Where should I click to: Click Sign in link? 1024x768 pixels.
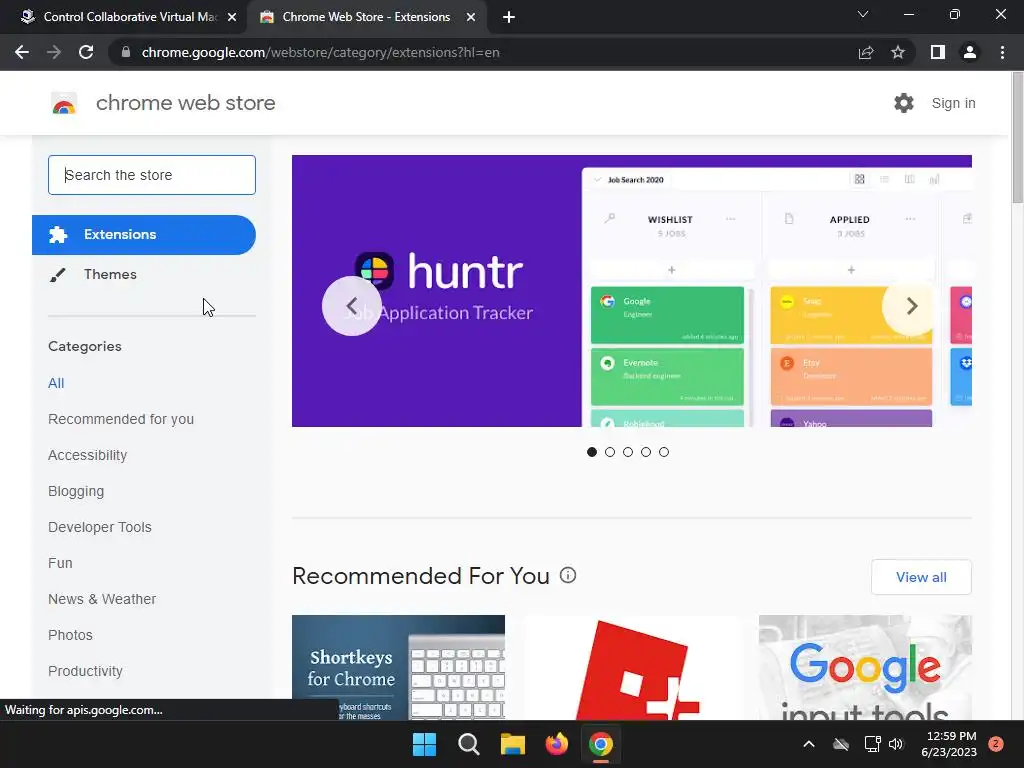click(x=953, y=103)
